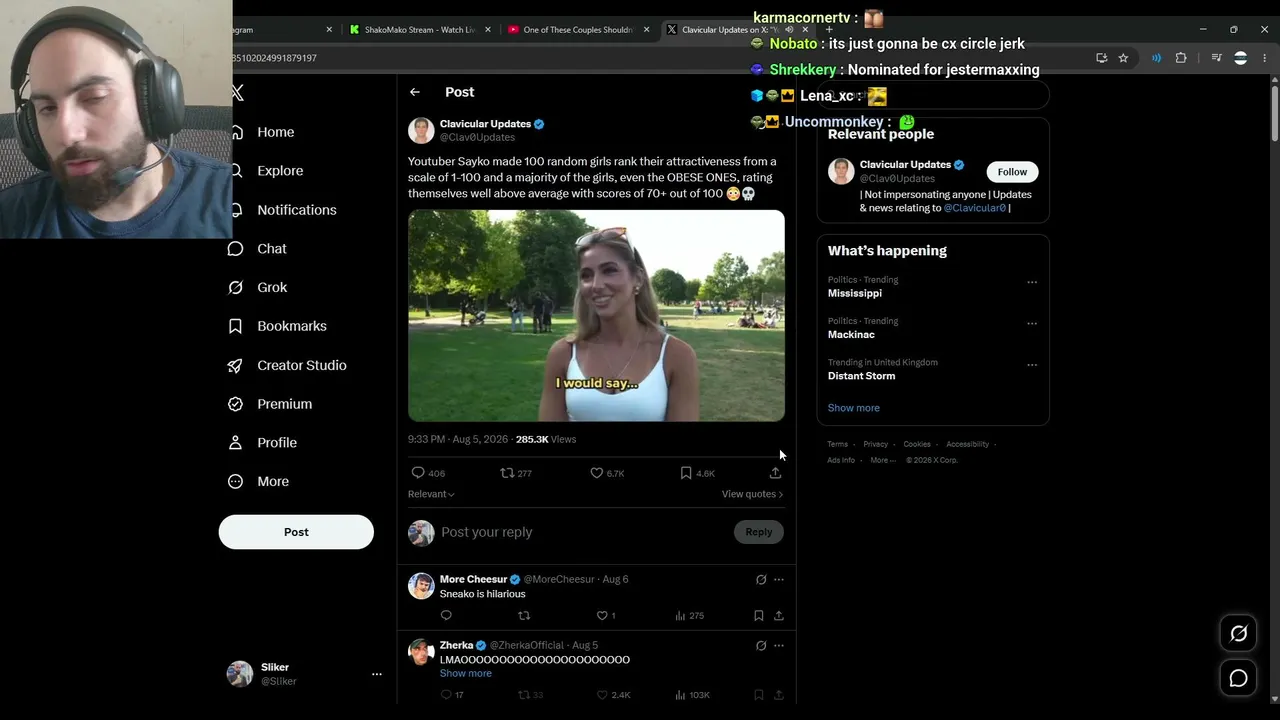Open more options on More Cheesur's comment

click(779, 580)
